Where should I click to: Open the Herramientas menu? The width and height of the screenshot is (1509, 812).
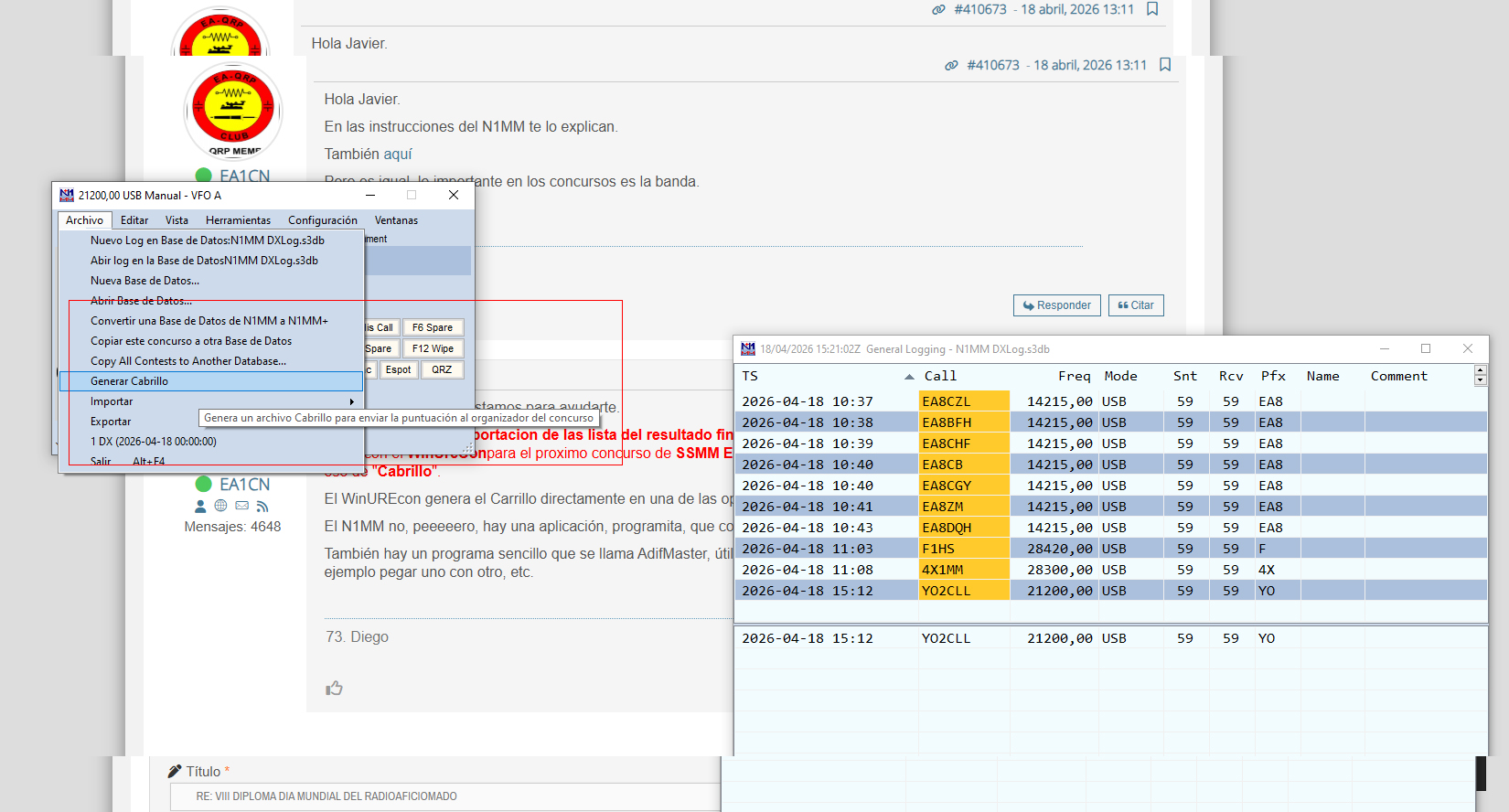pyautogui.click(x=238, y=220)
